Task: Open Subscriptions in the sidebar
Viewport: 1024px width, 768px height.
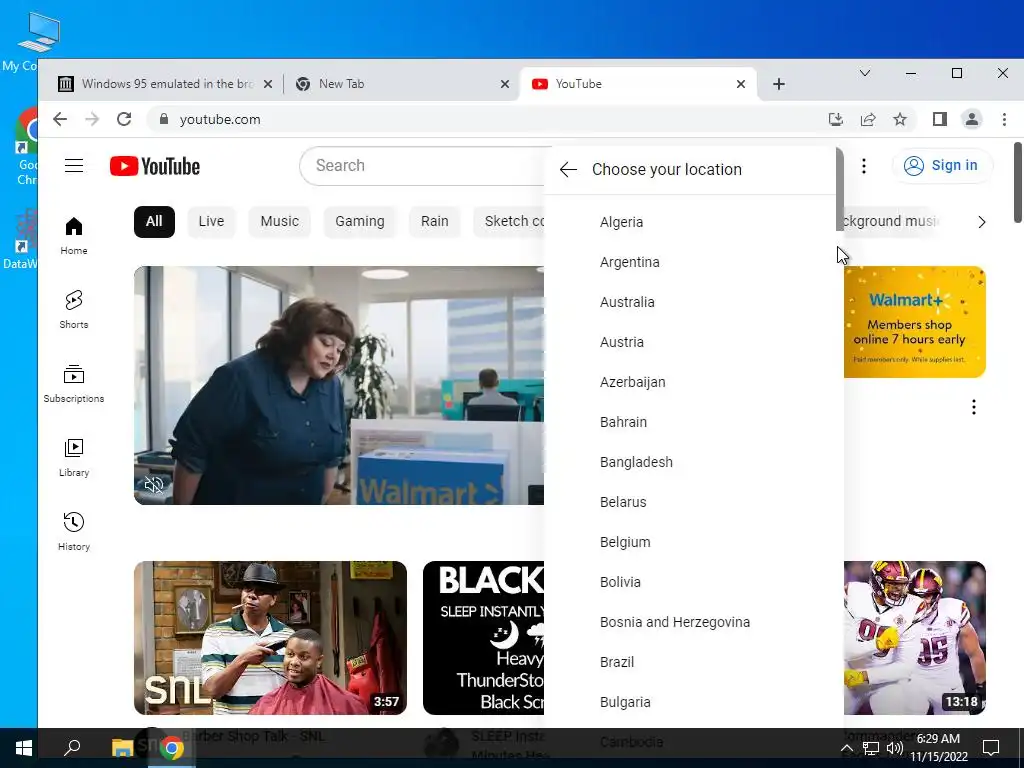Action: tap(74, 384)
